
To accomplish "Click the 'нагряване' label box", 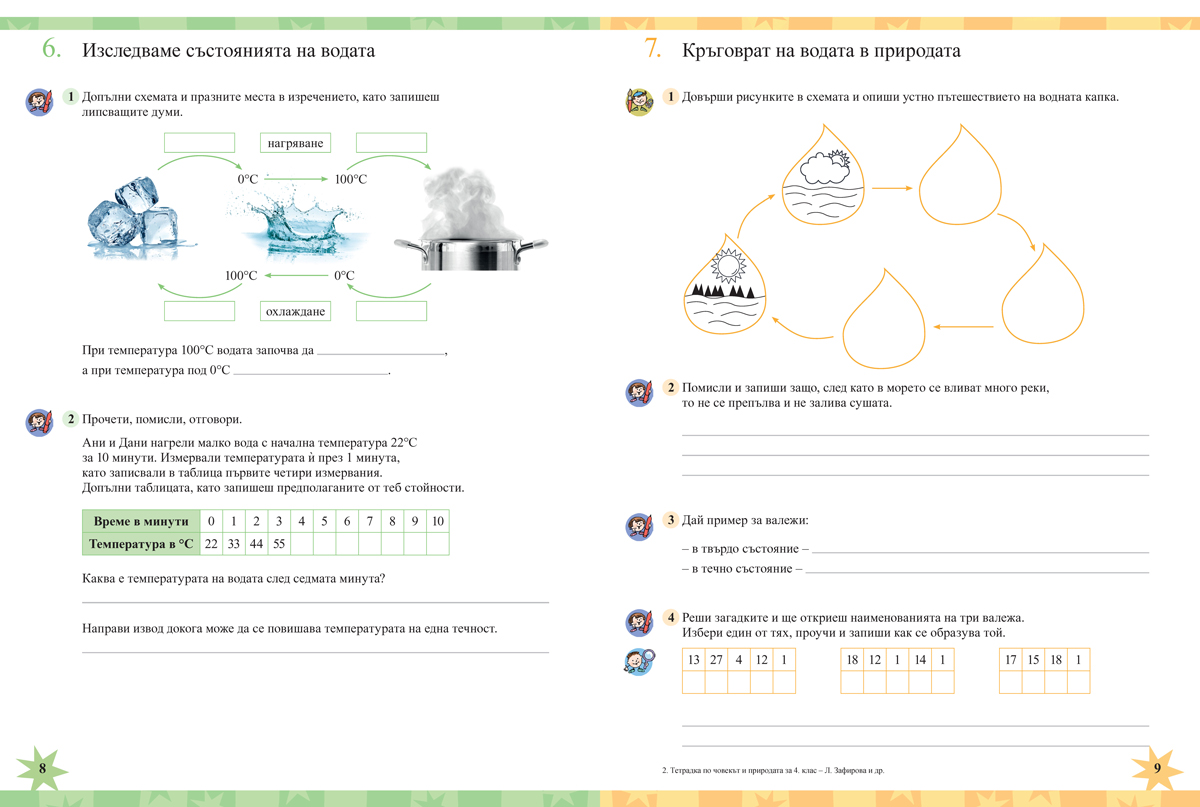I will pyautogui.click(x=296, y=143).
